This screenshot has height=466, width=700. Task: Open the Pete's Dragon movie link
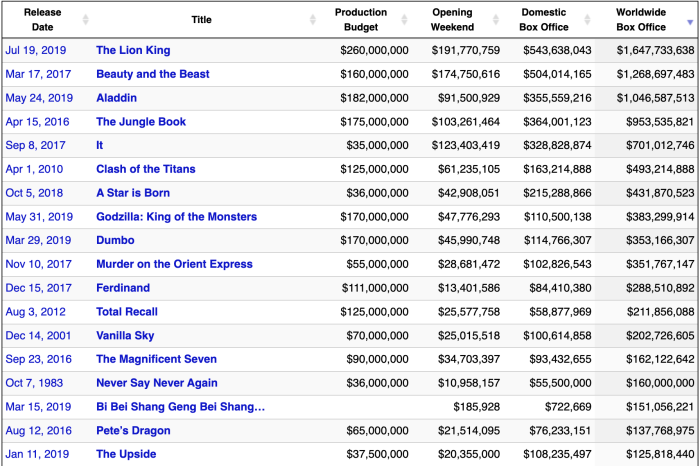[133, 431]
